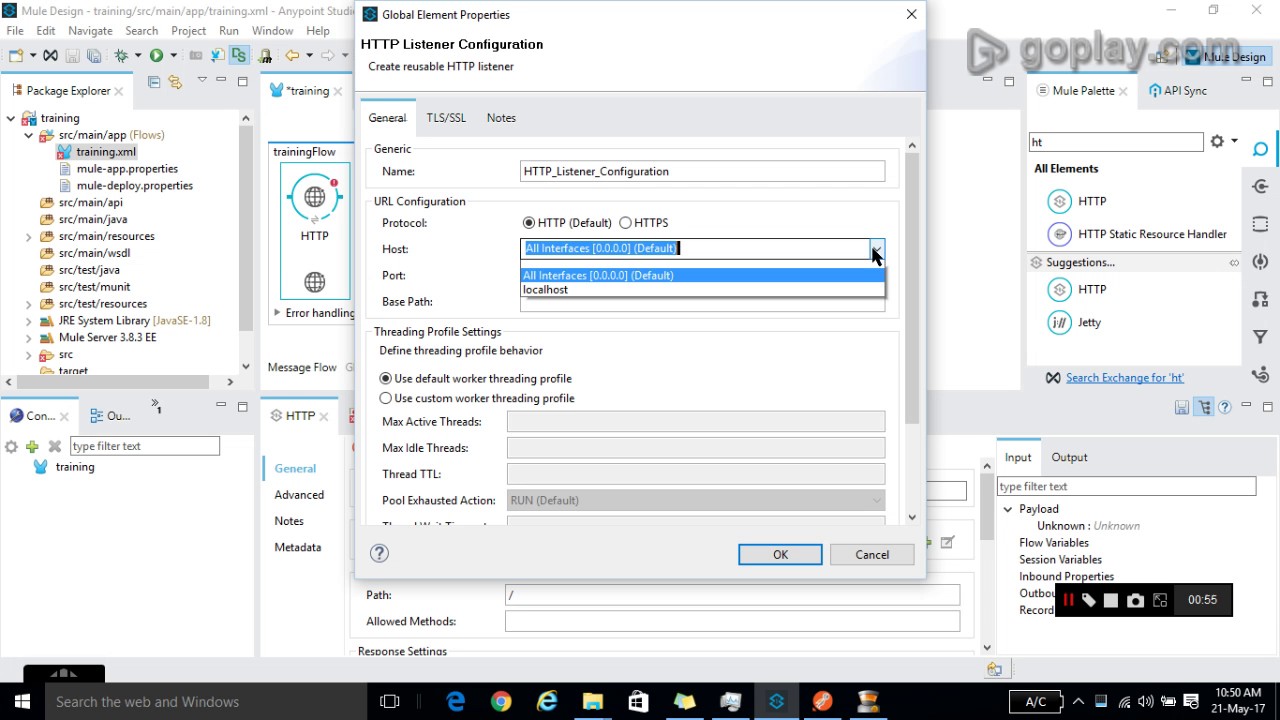Click the Name field HTTP_Listener_Configuration
The height and width of the screenshot is (720, 1280).
point(702,171)
